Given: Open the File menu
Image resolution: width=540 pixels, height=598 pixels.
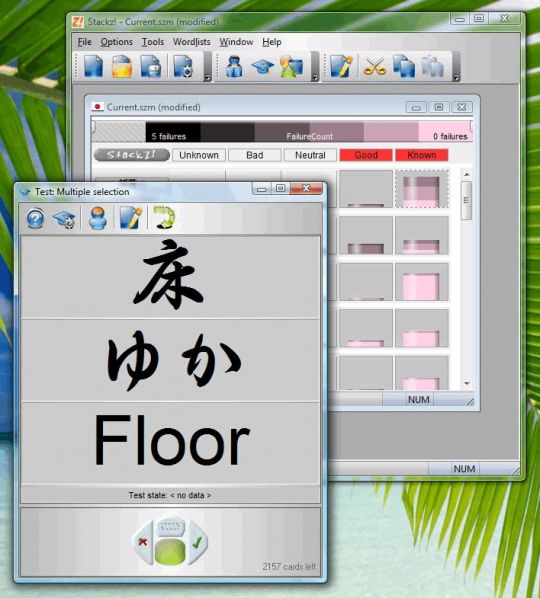Looking at the screenshot, I should pyautogui.click(x=85, y=42).
